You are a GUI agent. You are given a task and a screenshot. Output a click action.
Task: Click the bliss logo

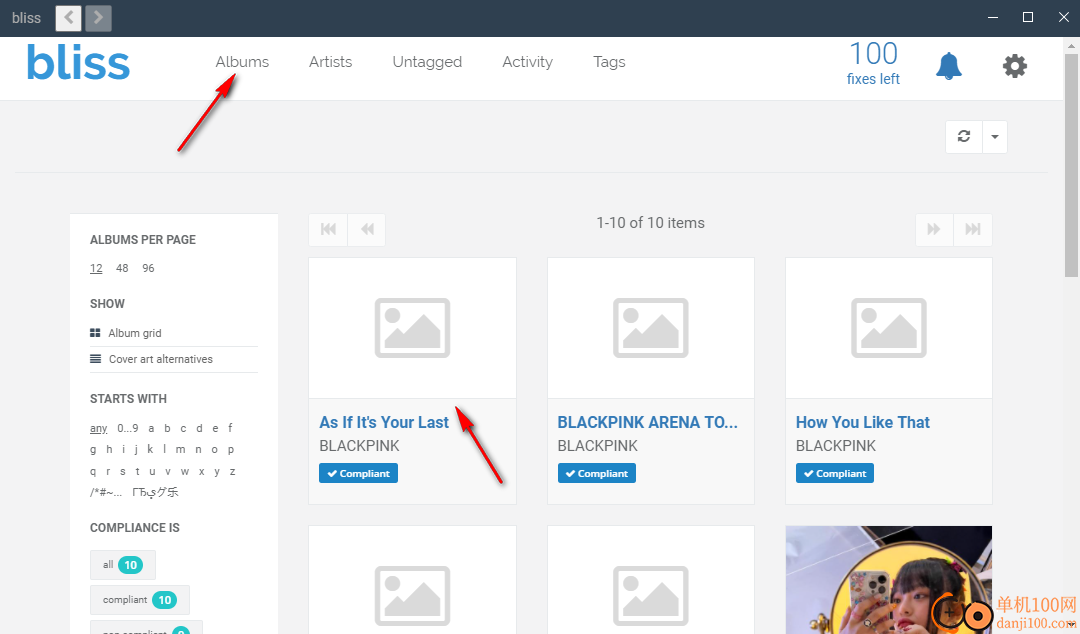point(78,63)
